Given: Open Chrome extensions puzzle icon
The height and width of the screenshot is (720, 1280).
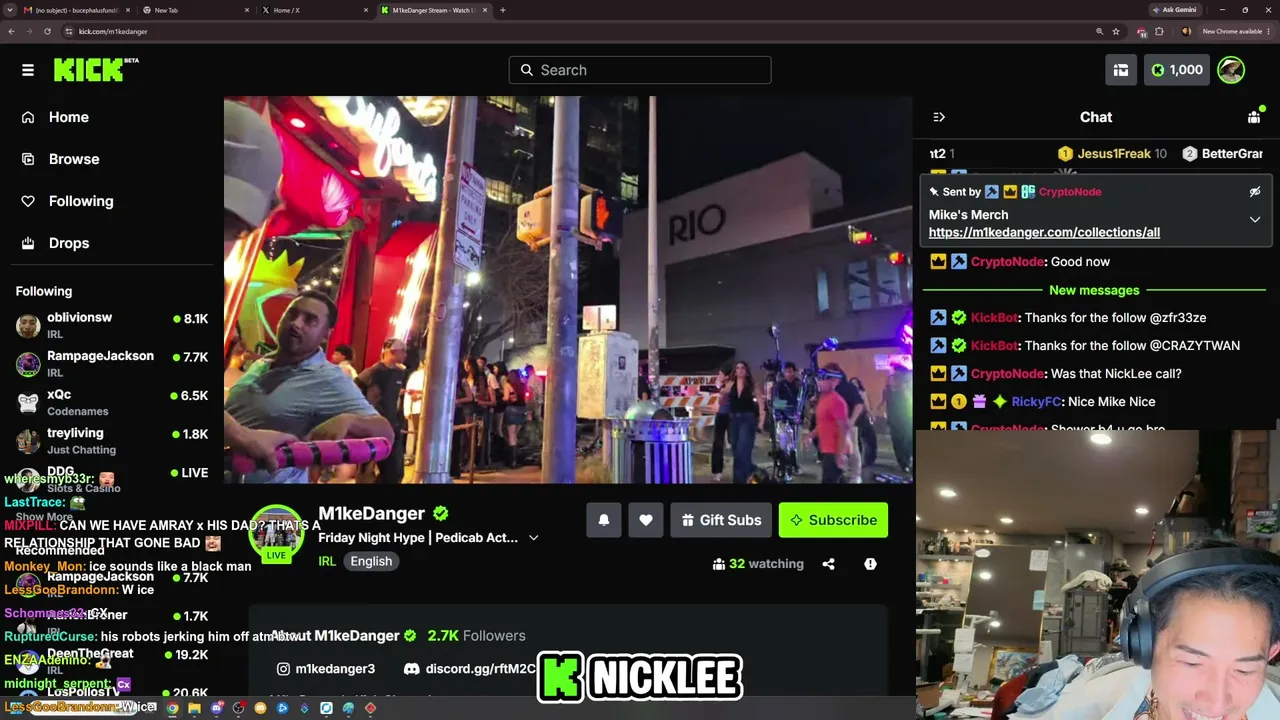Looking at the screenshot, I should (x=1159, y=31).
